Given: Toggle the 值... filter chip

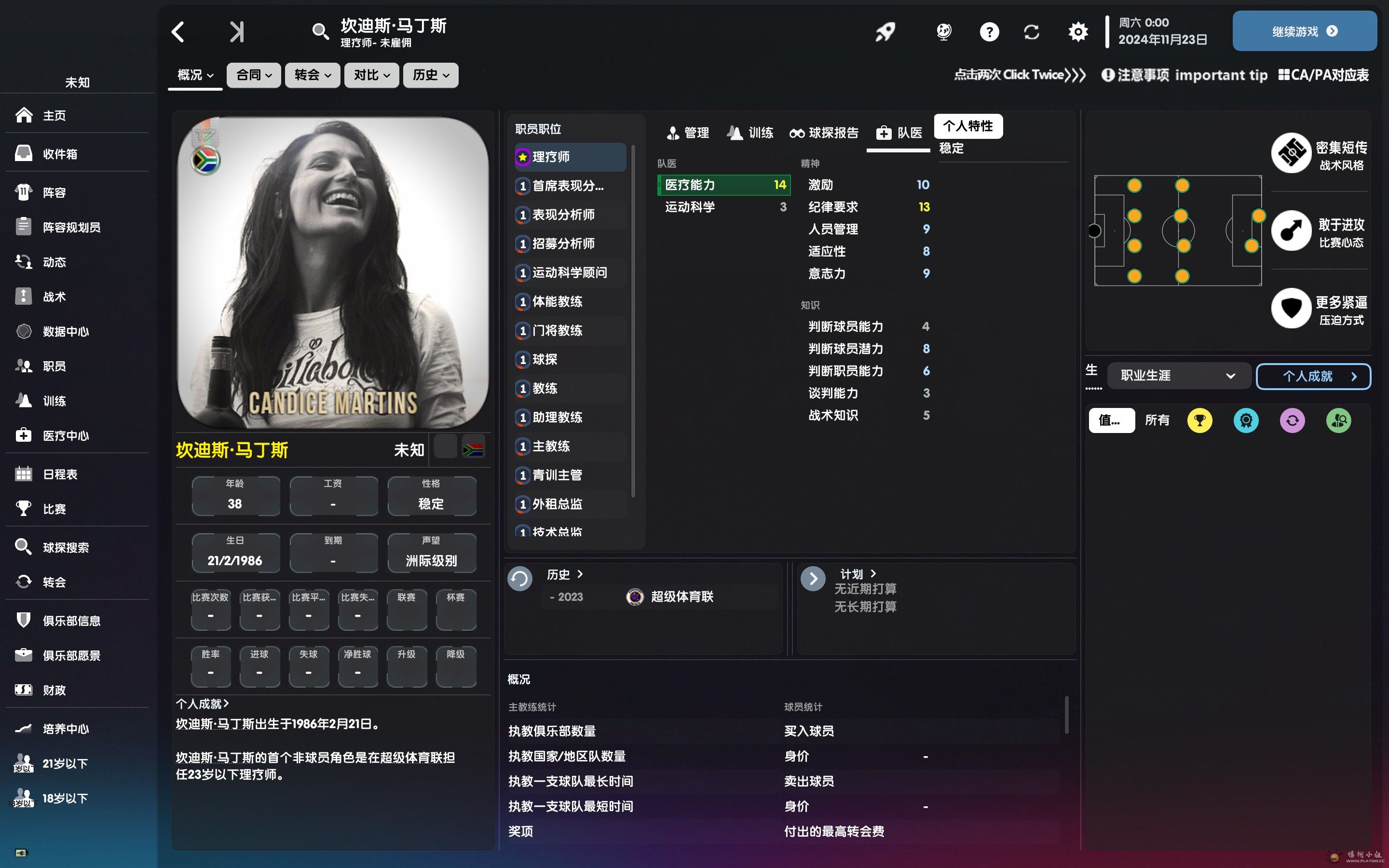Looking at the screenshot, I should [x=1111, y=420].
